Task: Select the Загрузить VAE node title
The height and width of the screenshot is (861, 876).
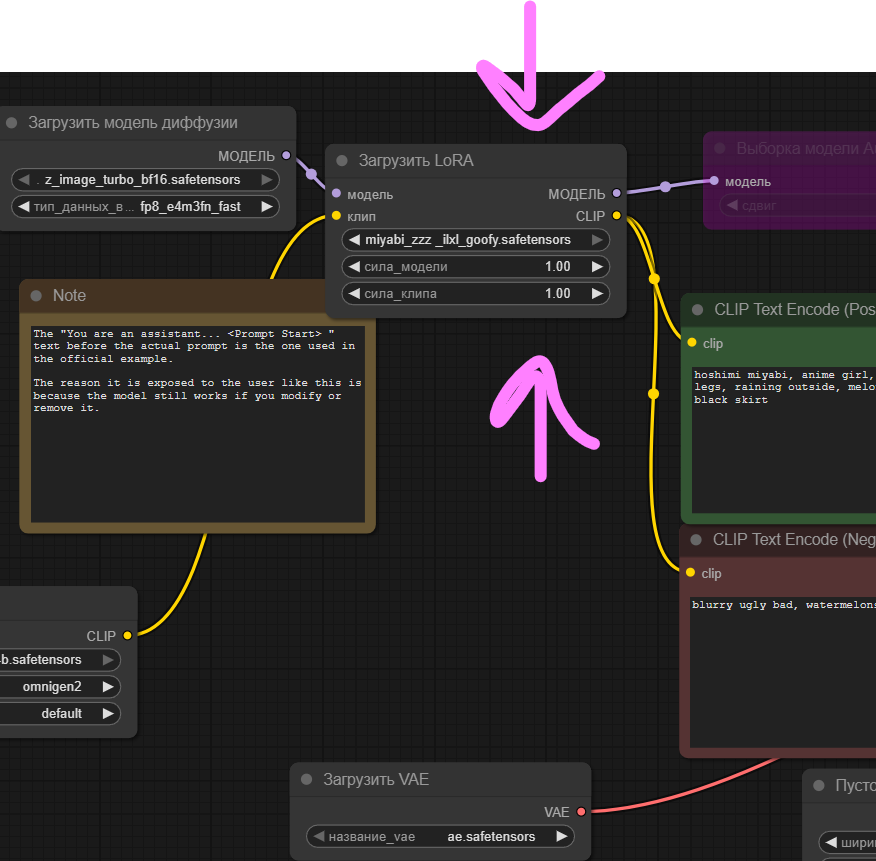Action: click(x=376, y=779)
